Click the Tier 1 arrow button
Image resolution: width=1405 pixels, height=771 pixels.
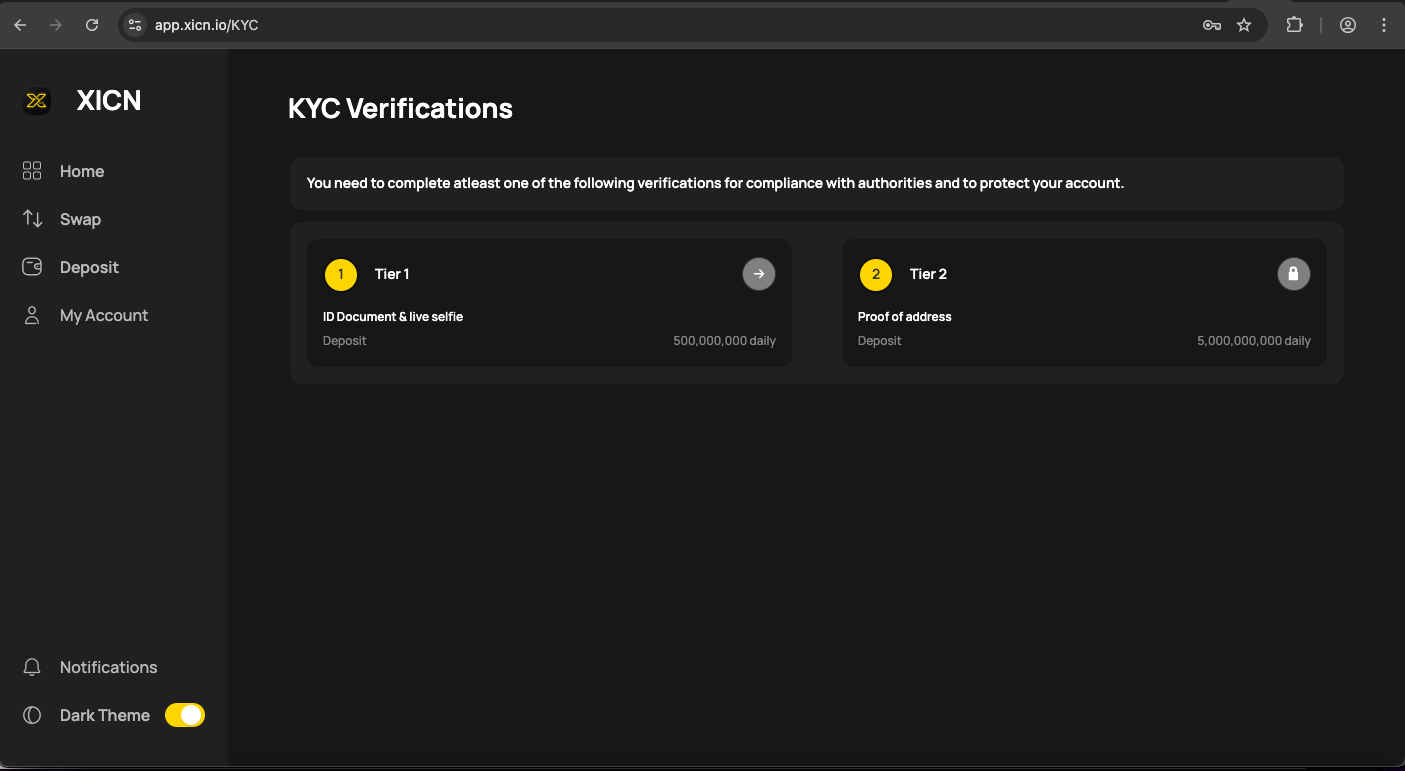pos(759,274)
